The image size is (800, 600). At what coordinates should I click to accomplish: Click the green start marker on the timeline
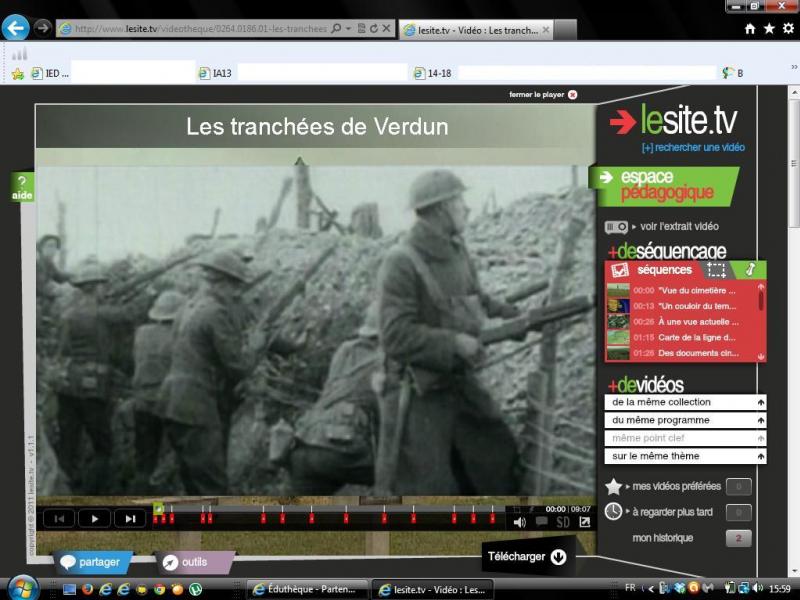[x=159, y=508]
